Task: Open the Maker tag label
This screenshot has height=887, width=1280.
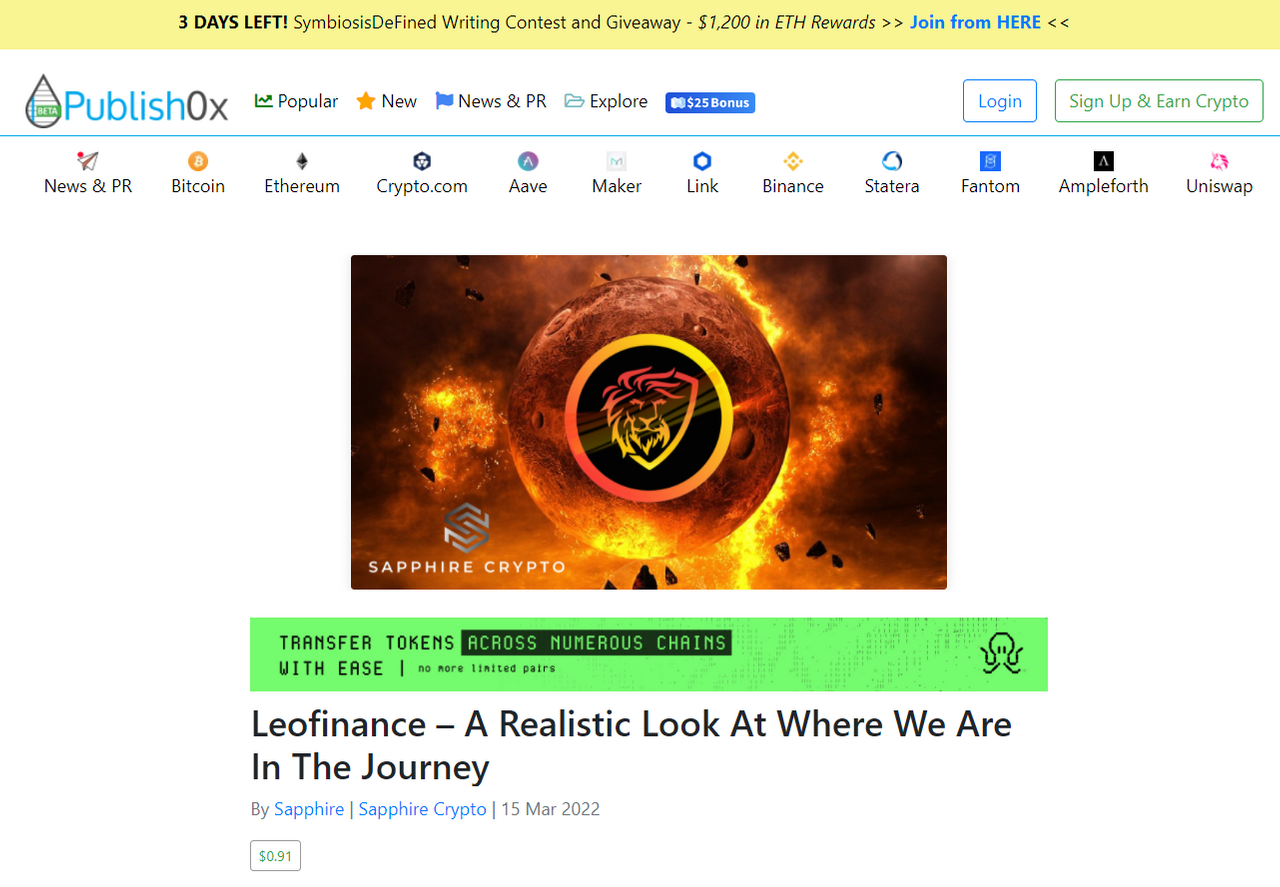Action: pos(617,186)
